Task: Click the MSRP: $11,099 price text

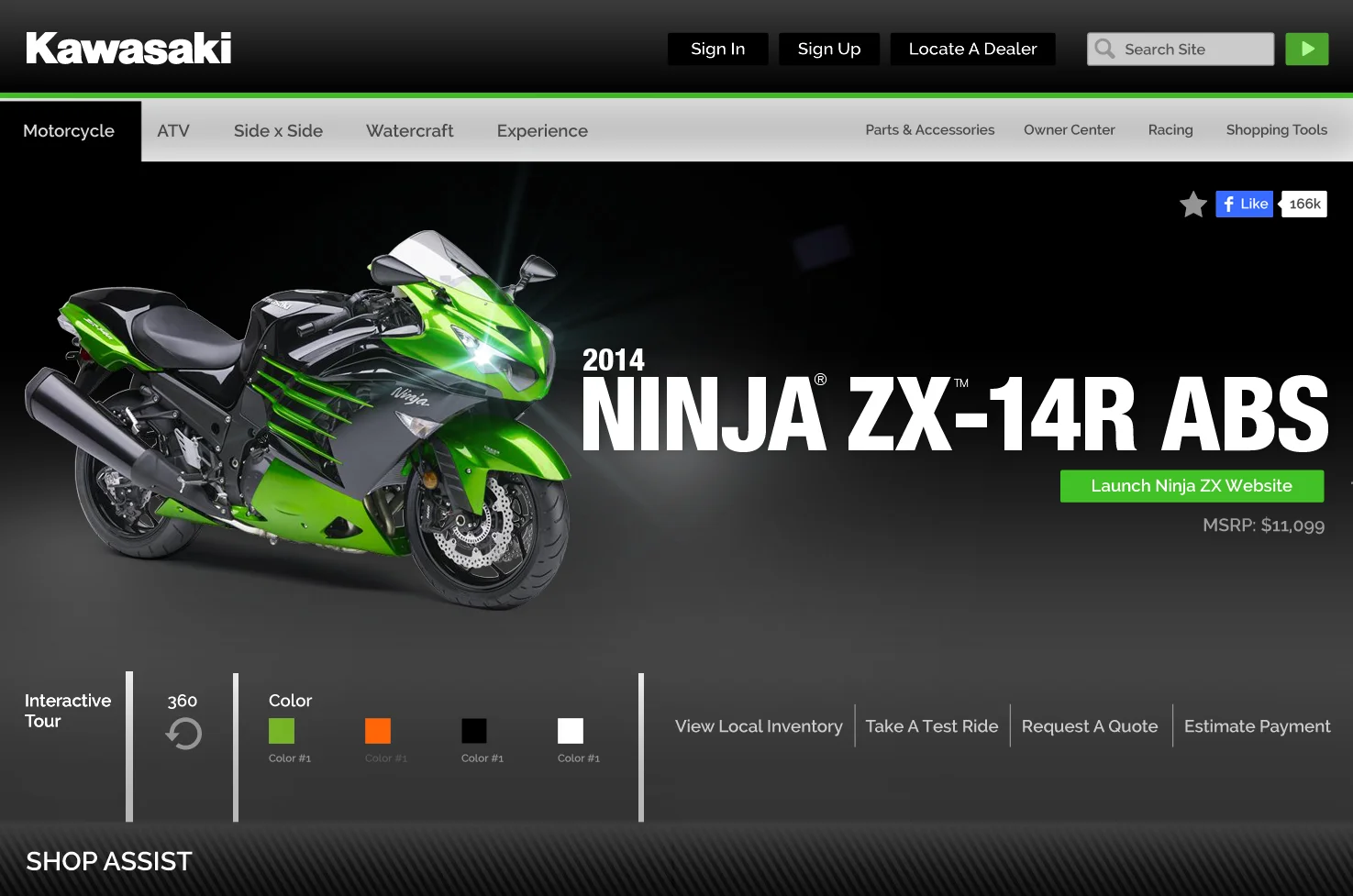Action: (x=1263, y=525)
